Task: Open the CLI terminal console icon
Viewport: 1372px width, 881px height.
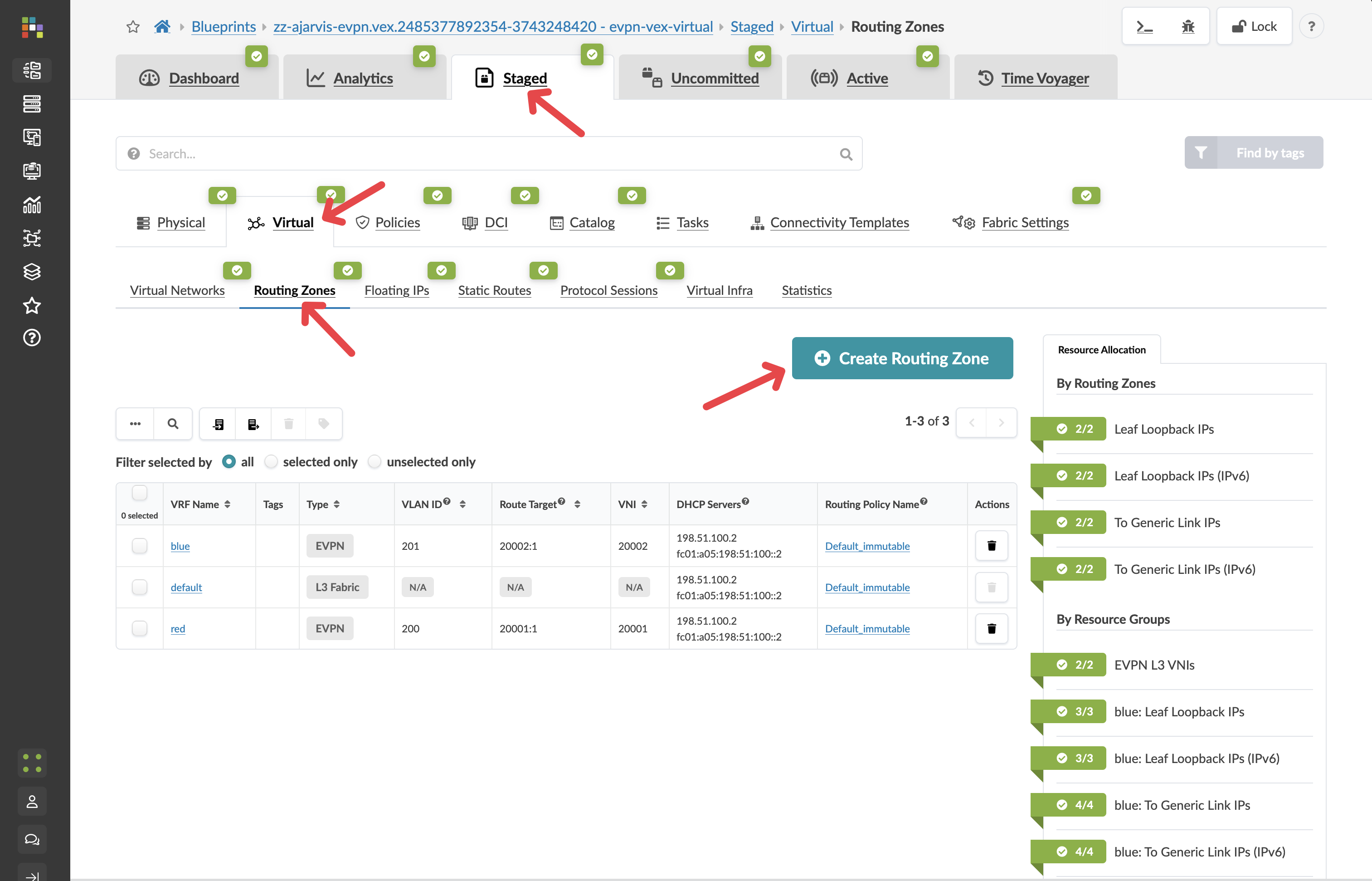Action: click(x=1144, y=26)
